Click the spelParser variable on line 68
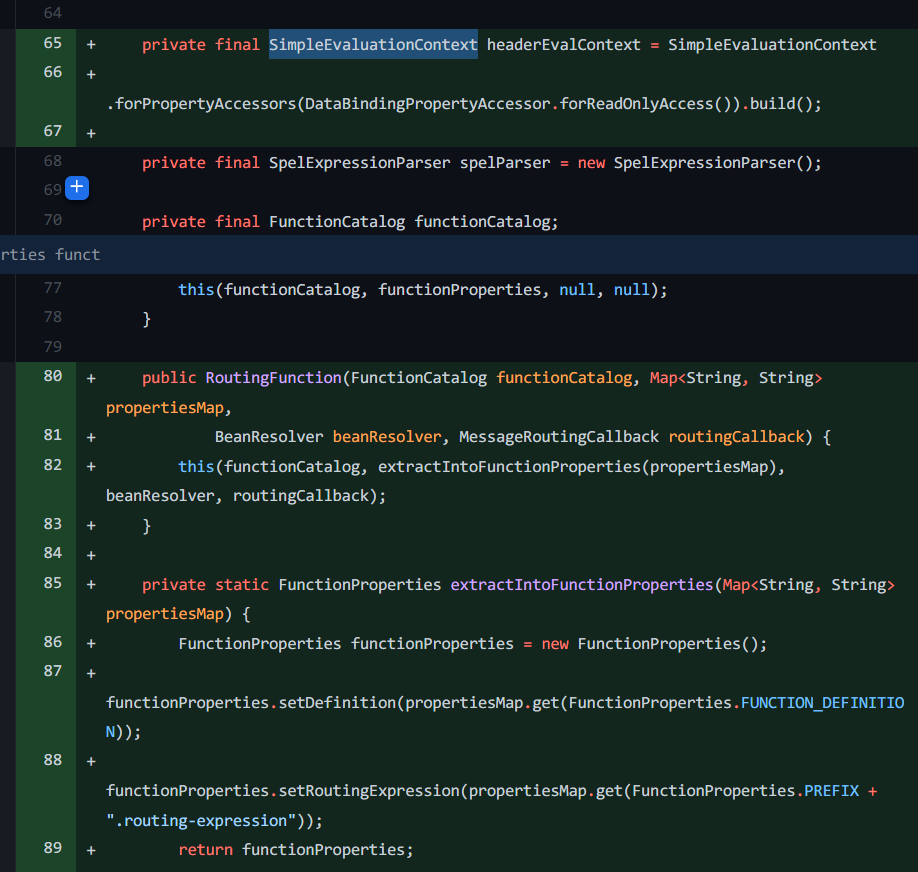 tap(505, 163)
